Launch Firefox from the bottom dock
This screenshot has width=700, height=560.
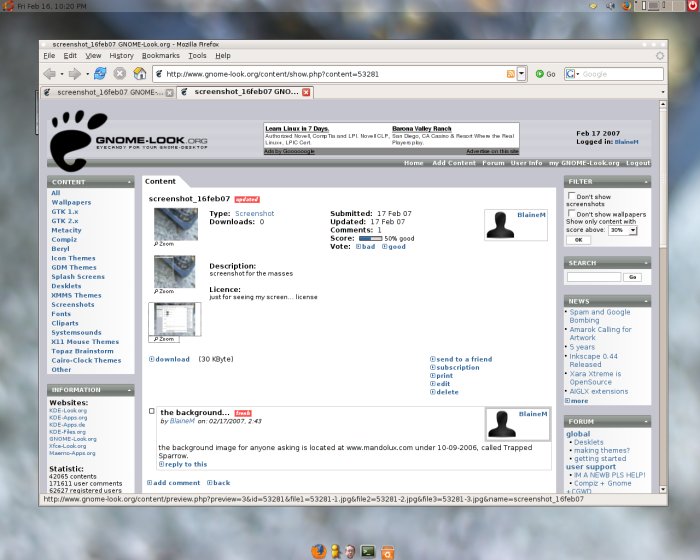click(319, 552)
